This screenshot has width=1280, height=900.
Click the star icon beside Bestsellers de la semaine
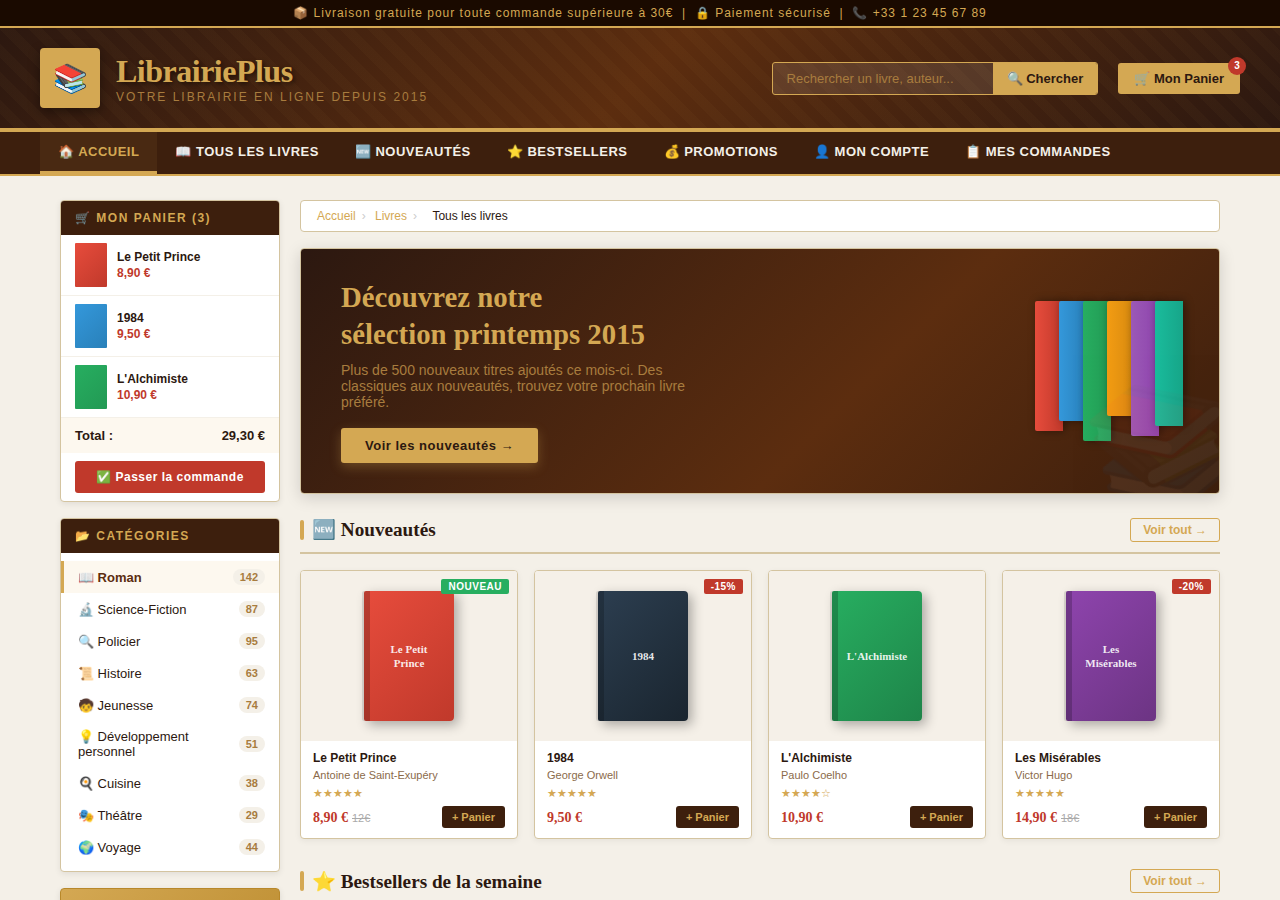coord(322,881)
